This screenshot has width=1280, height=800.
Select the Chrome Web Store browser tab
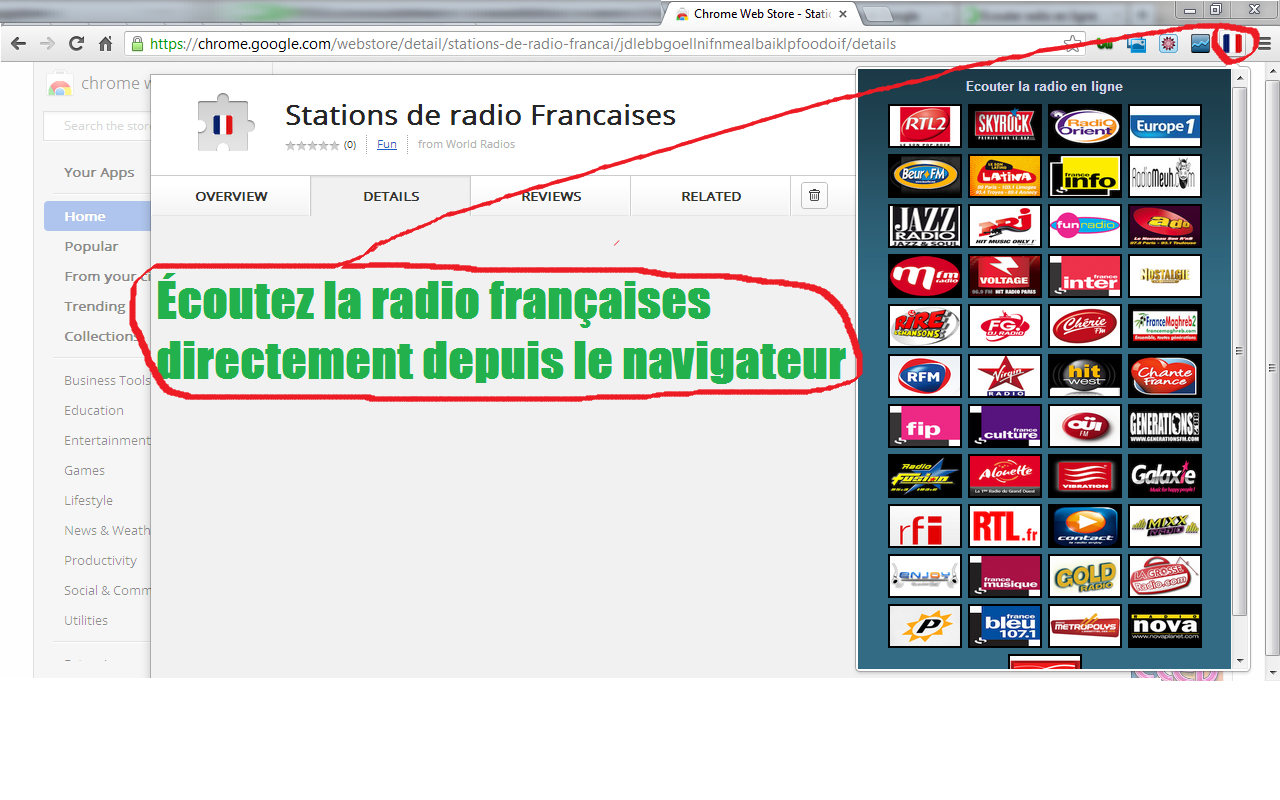762,14
